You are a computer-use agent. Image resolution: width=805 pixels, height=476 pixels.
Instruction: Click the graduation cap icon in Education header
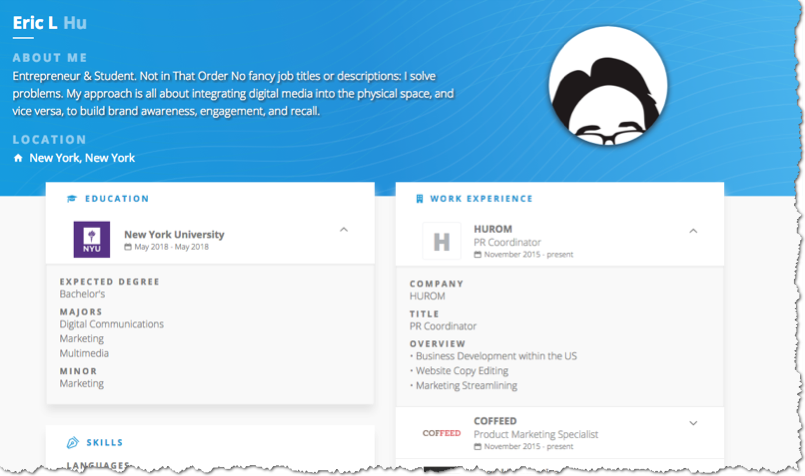[x=71, y=199]
